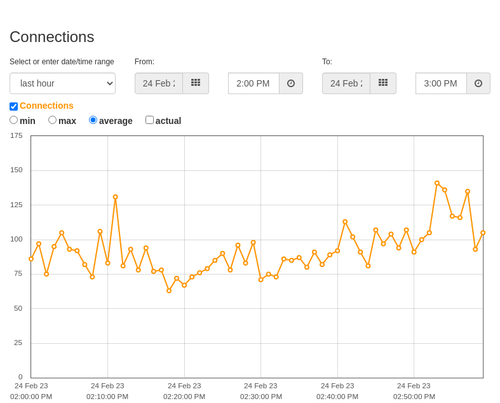This screenshot has width=500, height=403.
Task: Click the 02:50:00 PM x-axis label
Action: [x=414, y=391]
